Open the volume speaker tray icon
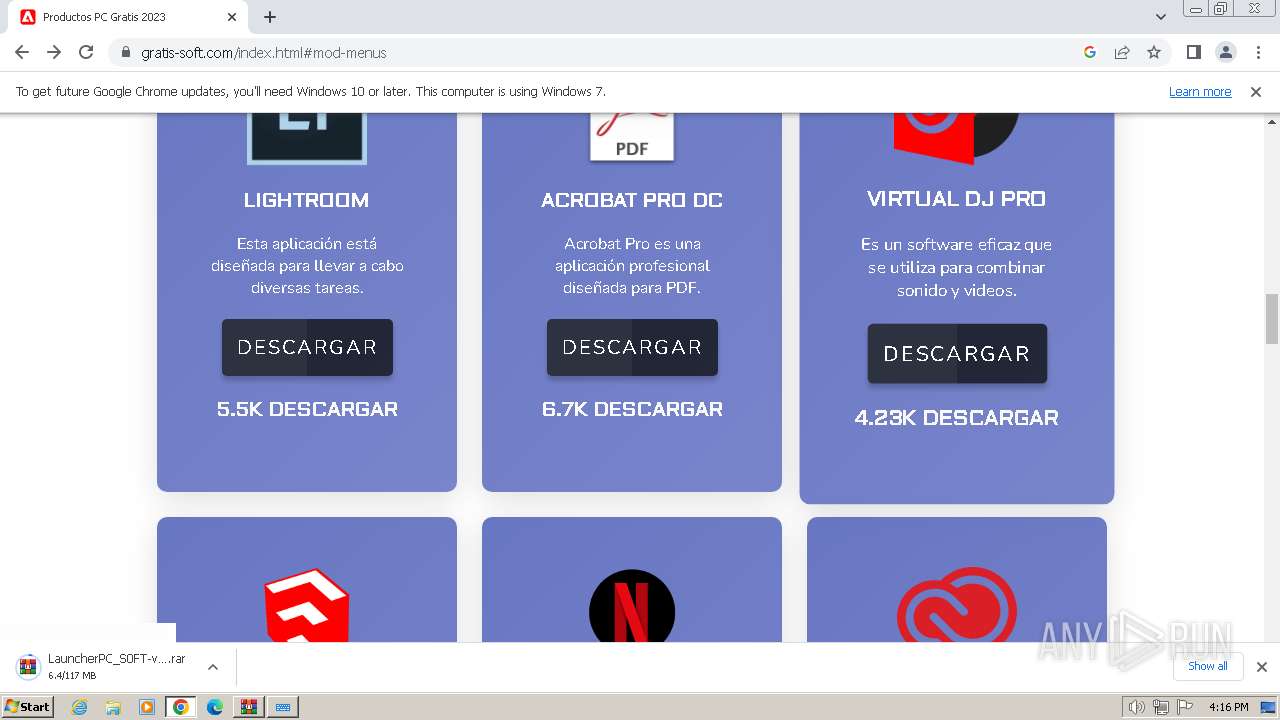The height and width of the screenshot is (720, 1280). (x=1136, y=707)
